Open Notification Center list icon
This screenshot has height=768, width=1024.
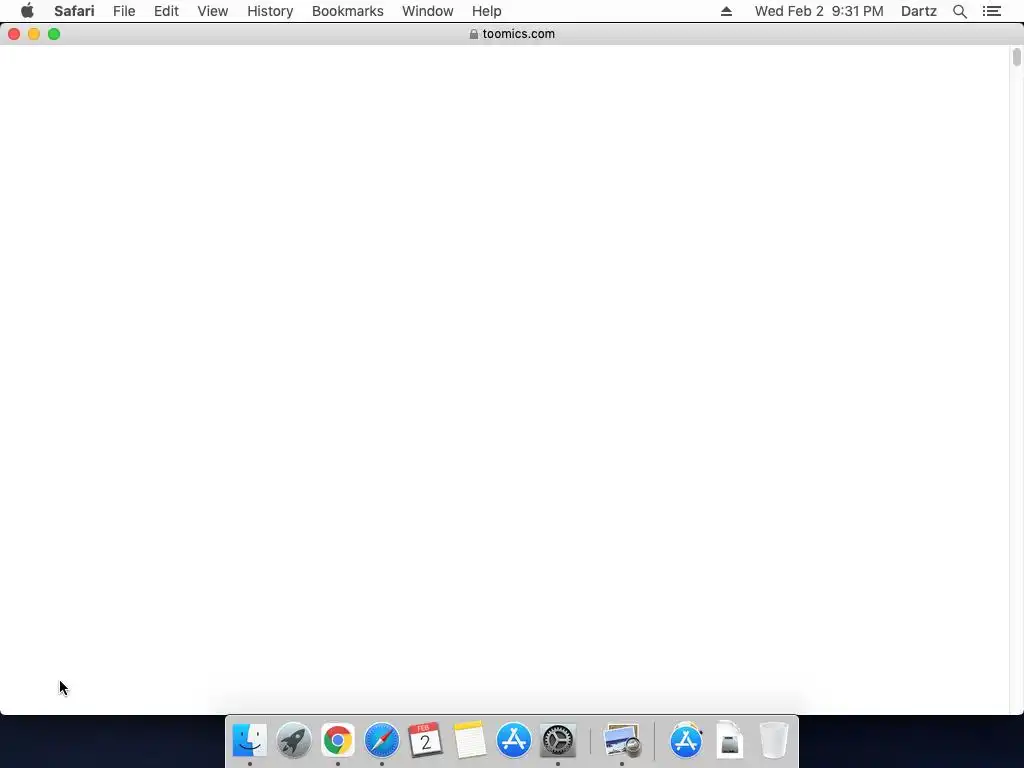pyautogui.click(x=991, y=11)
